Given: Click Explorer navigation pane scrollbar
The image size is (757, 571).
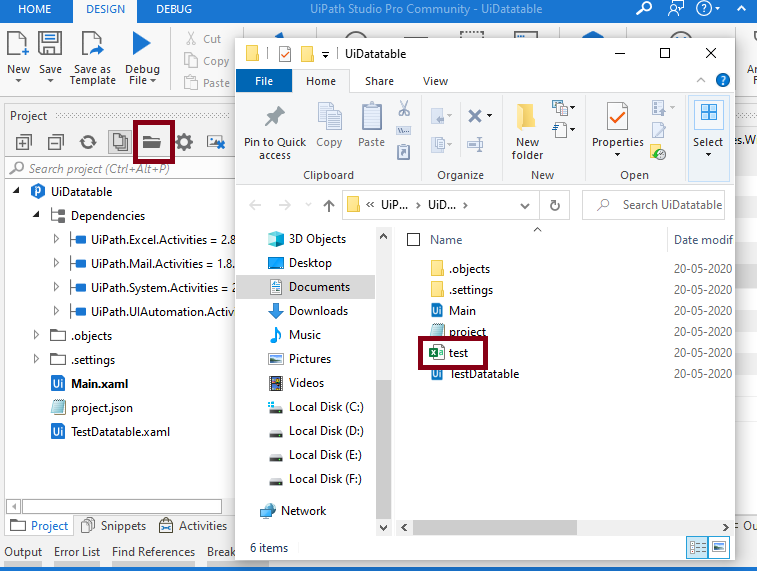Looking at the screenshot, I should coord(383,448).
